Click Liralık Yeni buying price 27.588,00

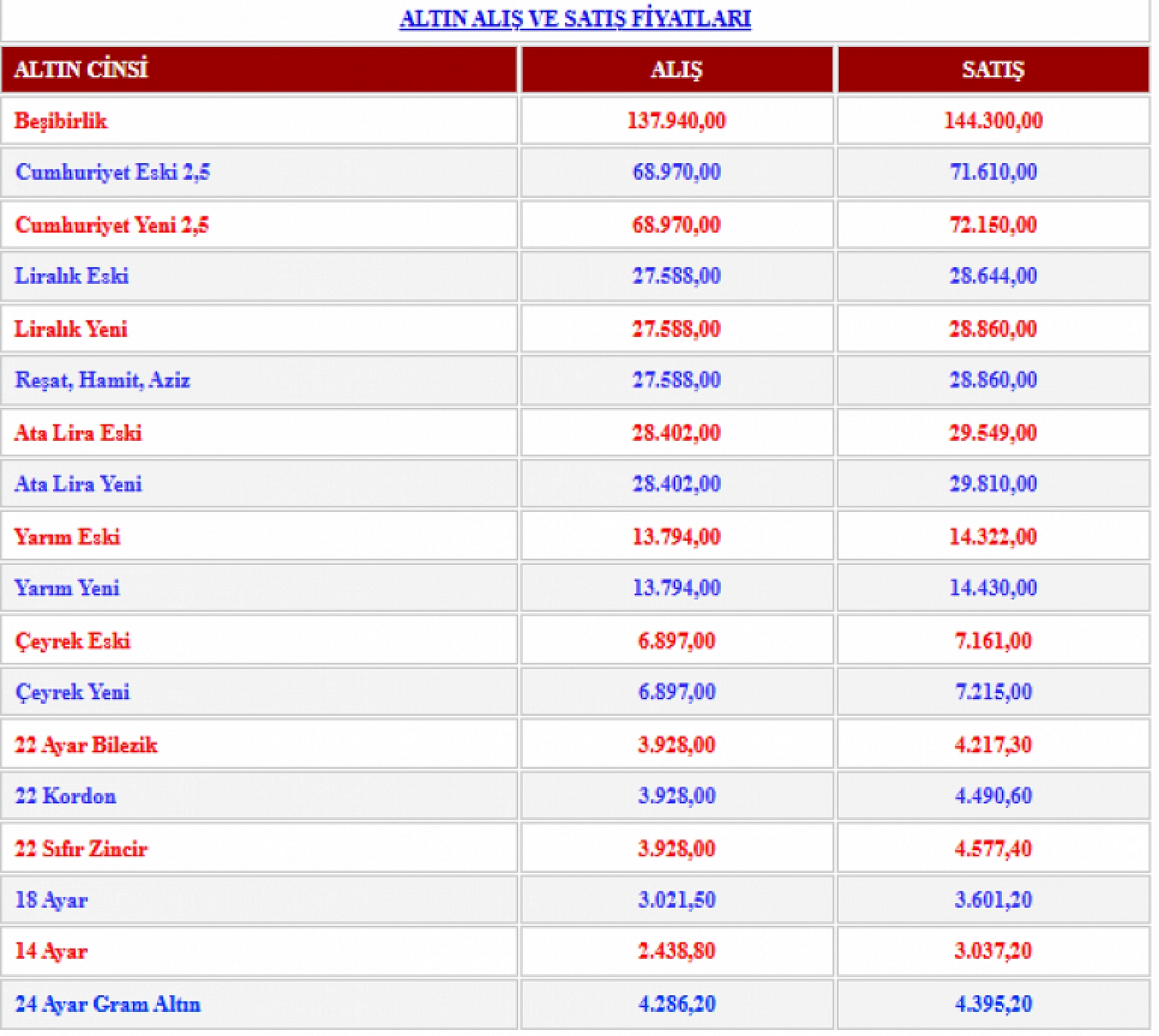pos(676,329)
